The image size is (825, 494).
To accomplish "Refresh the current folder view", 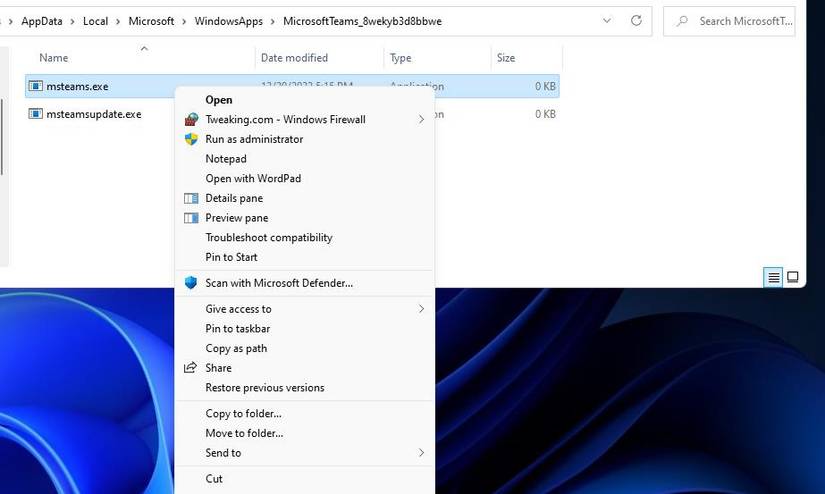I will coord(636,21).
